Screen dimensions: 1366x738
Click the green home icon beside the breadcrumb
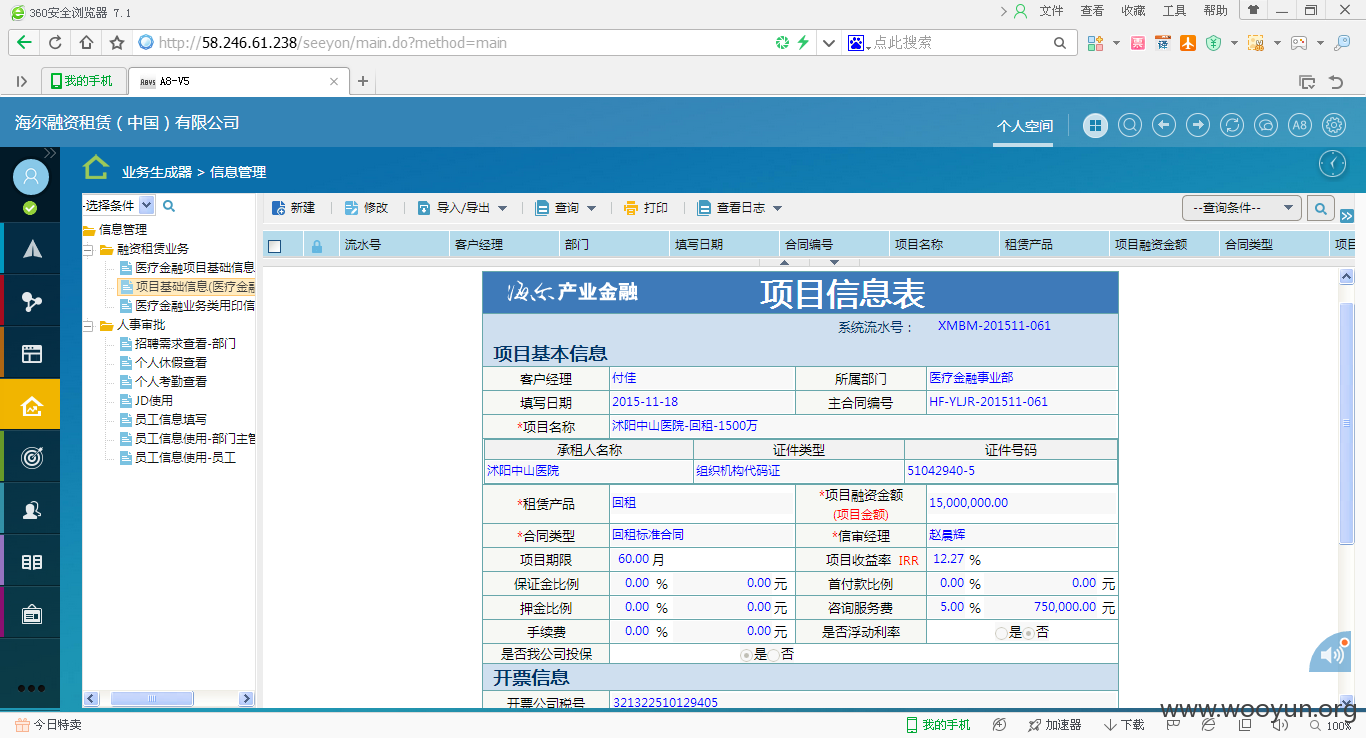(96, 168)
